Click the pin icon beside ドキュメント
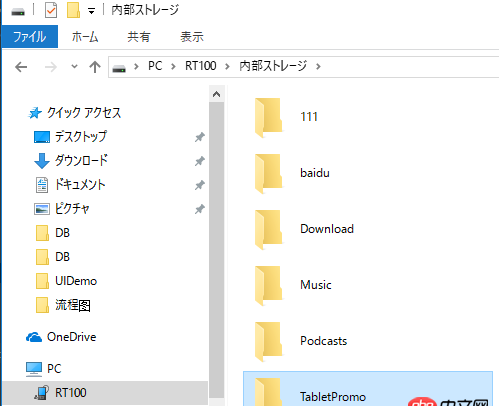The image size is (499, 406). pyautogui.click(x=200, y=185)
